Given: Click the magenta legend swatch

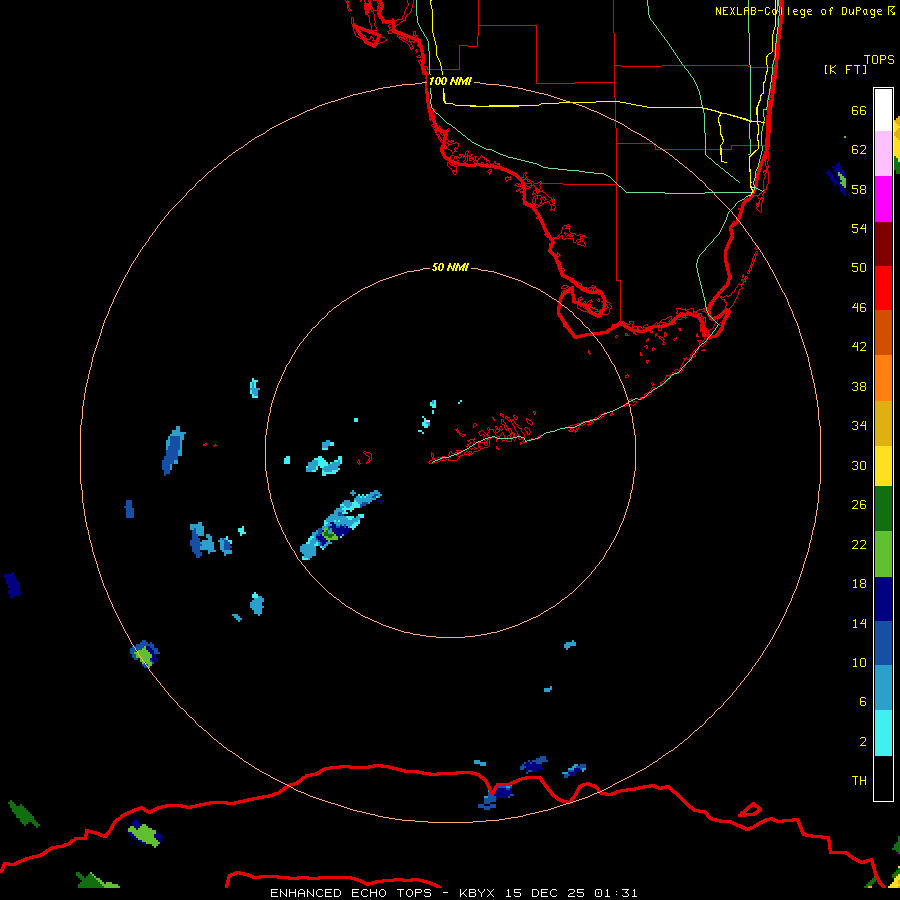Looking at the screenshot, I should [x=883, y=199].
